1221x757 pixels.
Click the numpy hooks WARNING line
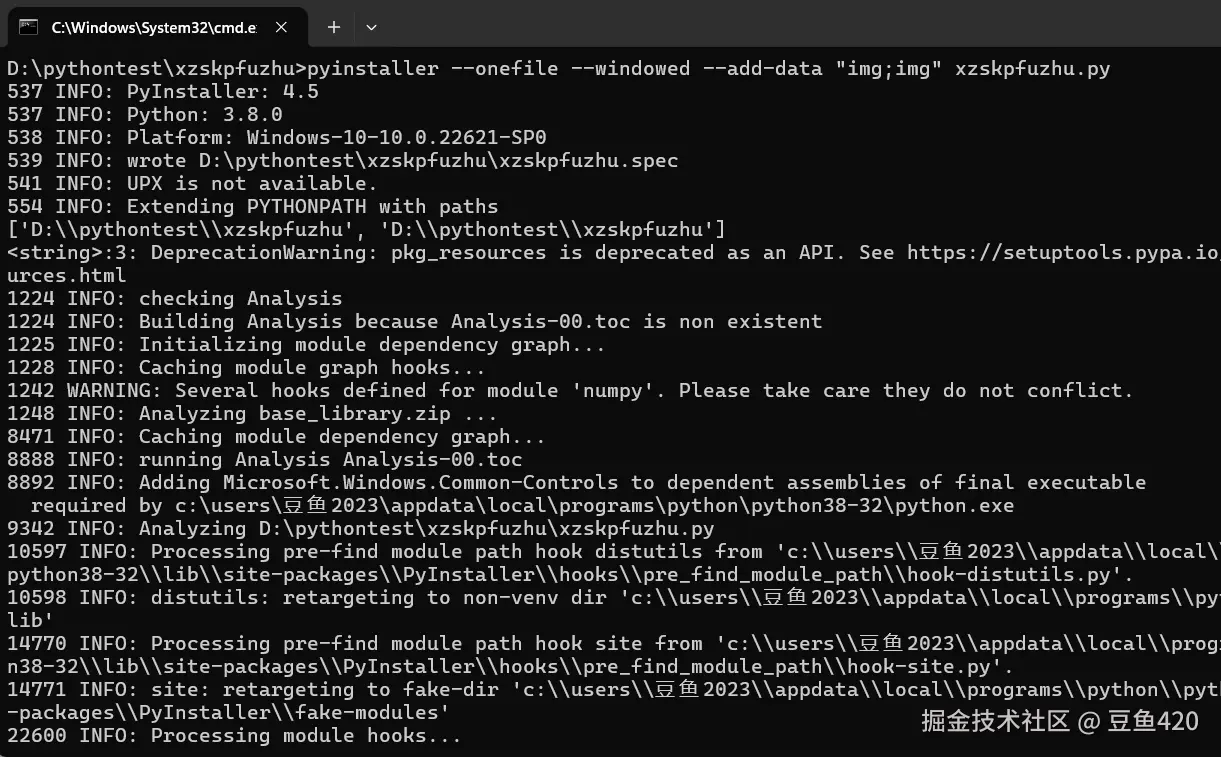pos(570,391)
